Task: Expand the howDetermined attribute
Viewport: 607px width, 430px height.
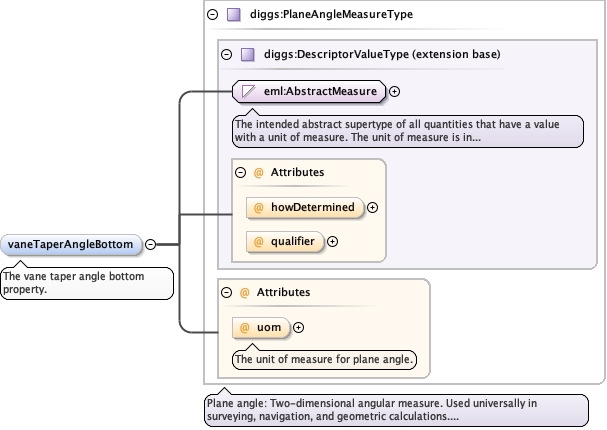Action: 373,207
